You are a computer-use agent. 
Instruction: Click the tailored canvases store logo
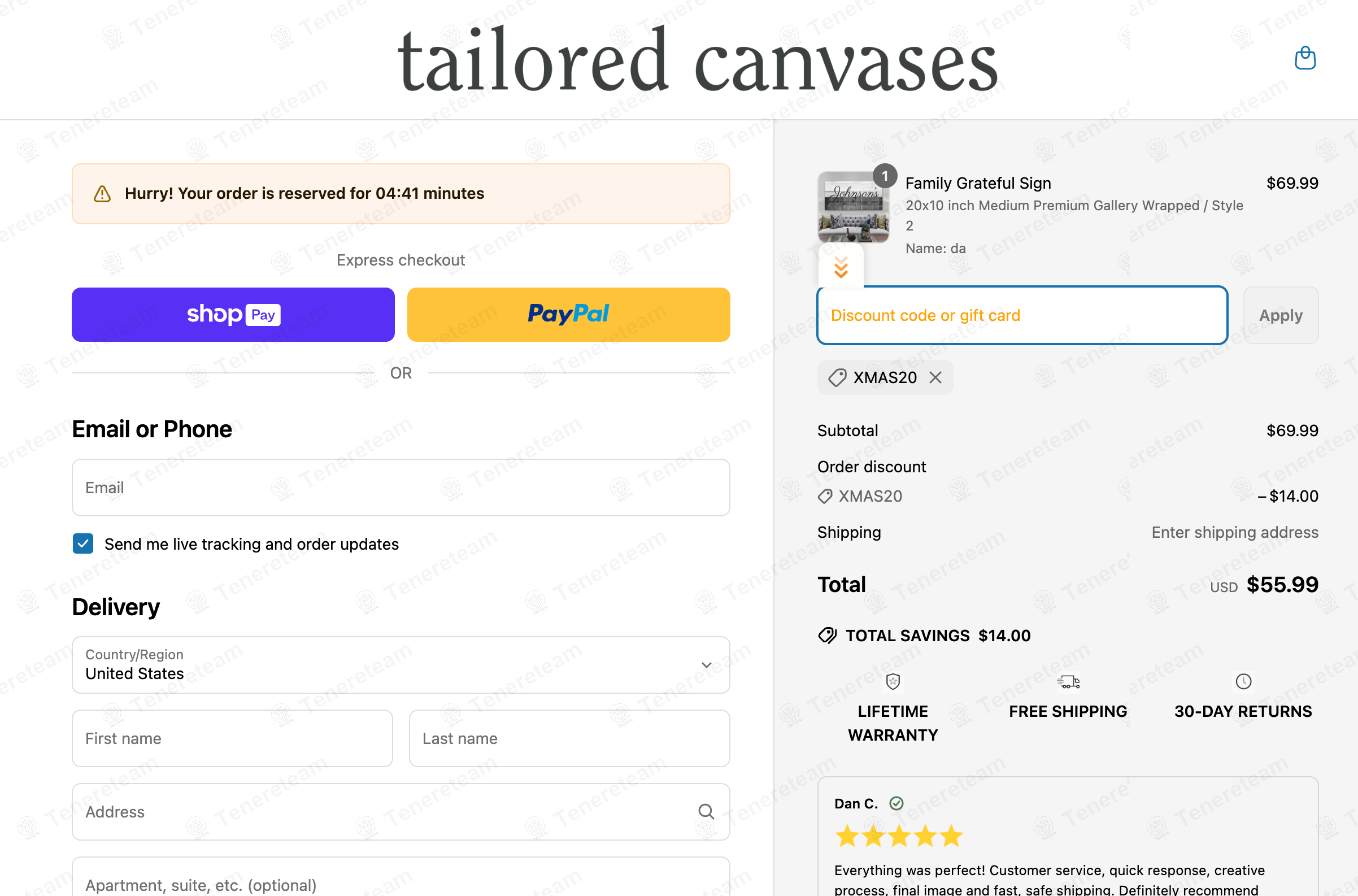698,60
